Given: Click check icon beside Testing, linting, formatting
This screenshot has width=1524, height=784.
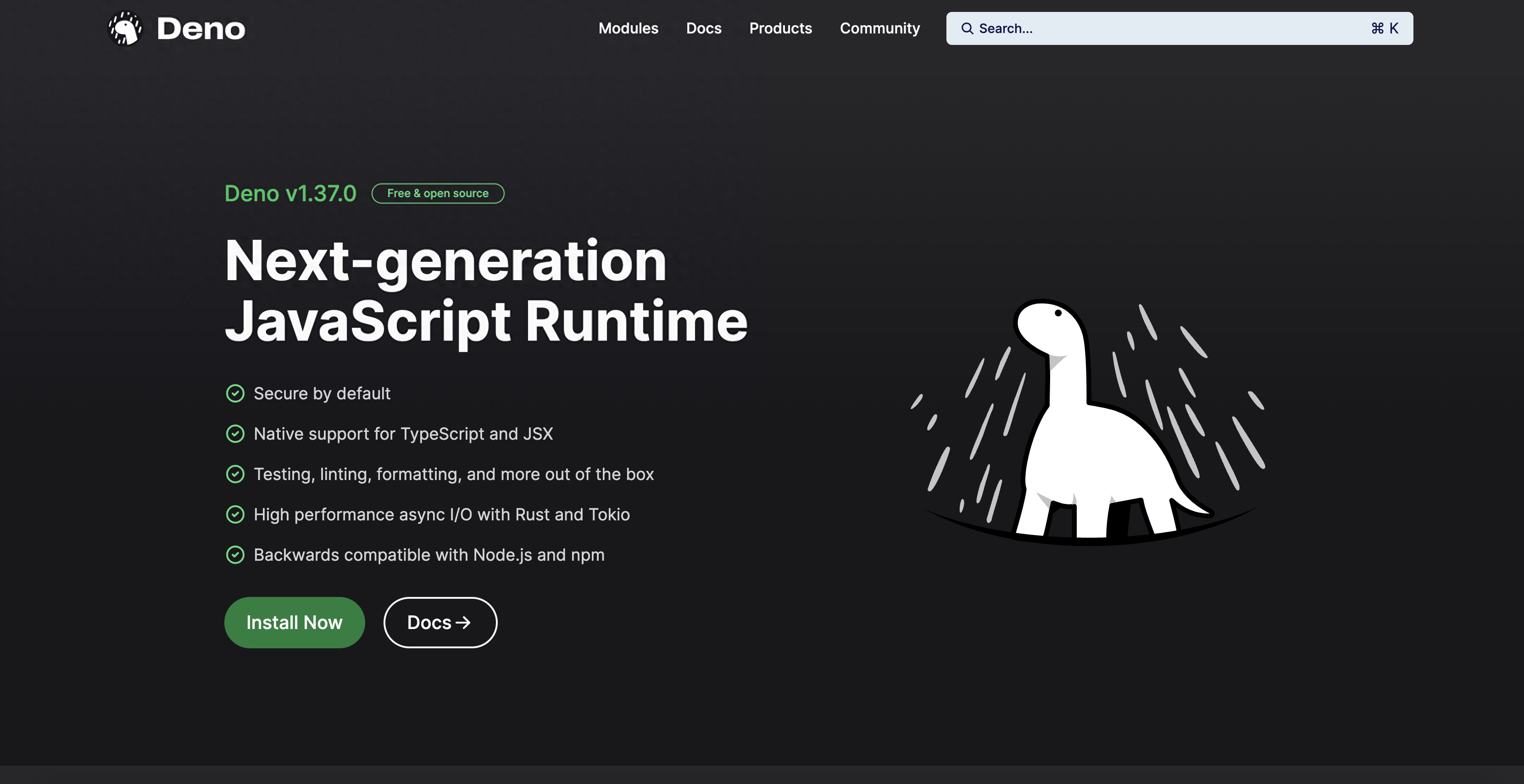Looking at the screenshot, I should (235, 474).
